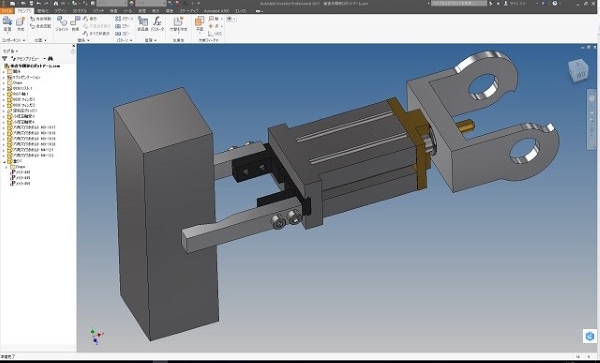Viewport: 600px width, 363px height.
Task: Open the Assembly View dropdown in the browser
Action: [28, 59]
